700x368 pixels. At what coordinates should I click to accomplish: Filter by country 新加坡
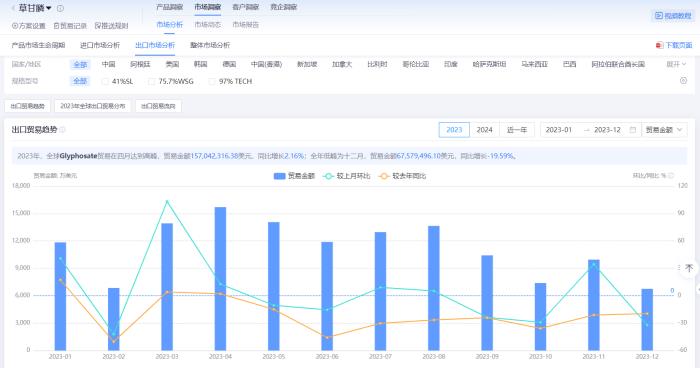coord(307,64)
